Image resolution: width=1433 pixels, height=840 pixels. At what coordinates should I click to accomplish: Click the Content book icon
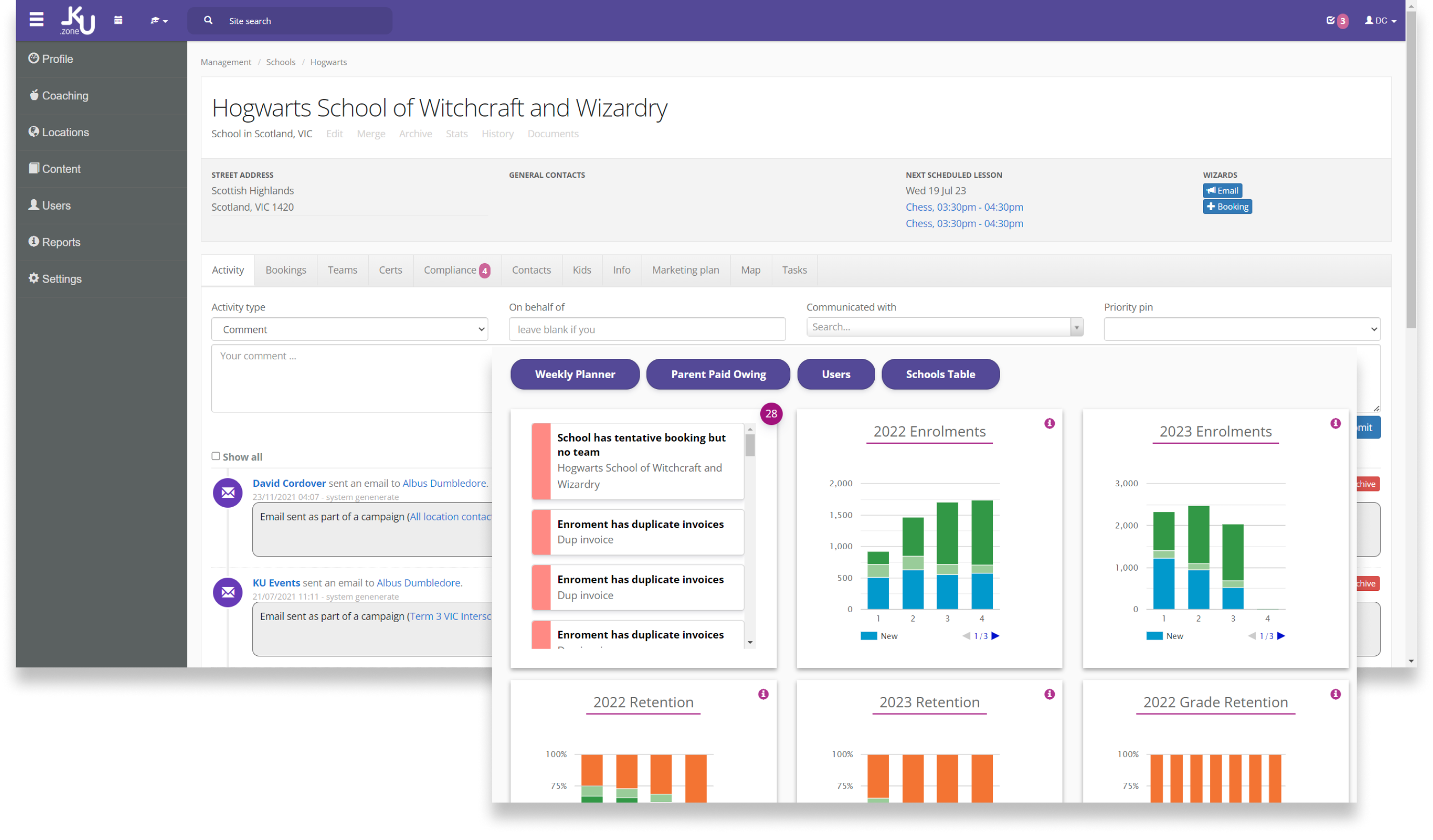34,168
